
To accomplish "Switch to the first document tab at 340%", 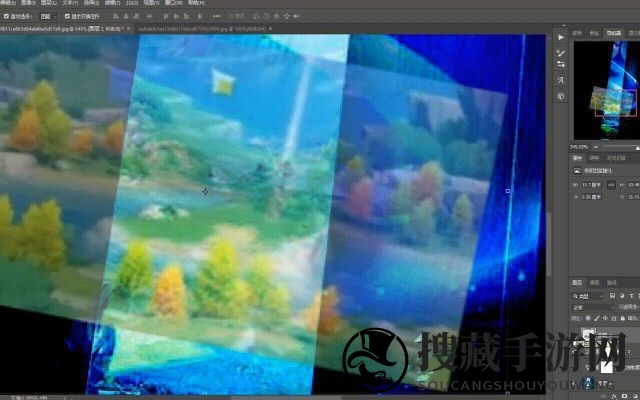I will 61,29.
